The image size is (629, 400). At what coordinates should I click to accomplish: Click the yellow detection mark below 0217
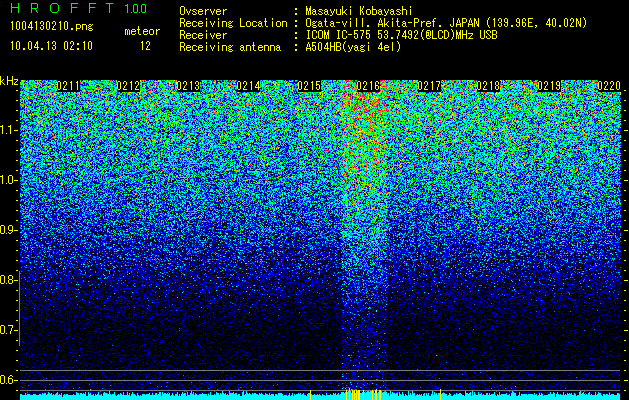pos(440,394)
